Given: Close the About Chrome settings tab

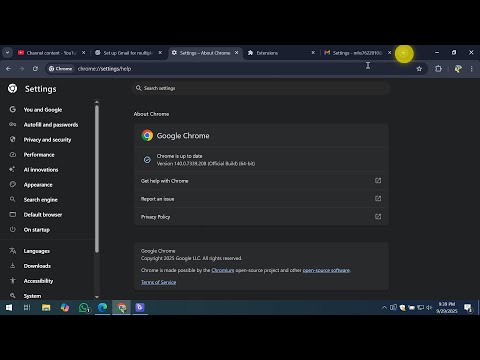Looking at the screenshot, I should pos(237,53).
